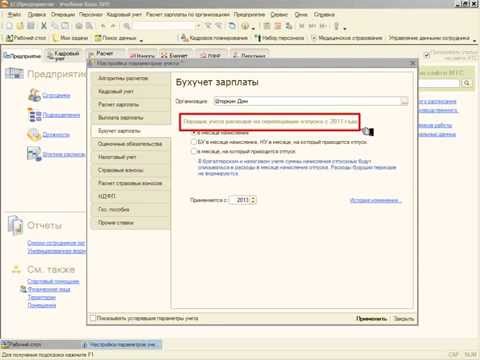480x360 pixels.
Task: Select the 'в месяце начисления' radio button
Action: coord(194,132)
